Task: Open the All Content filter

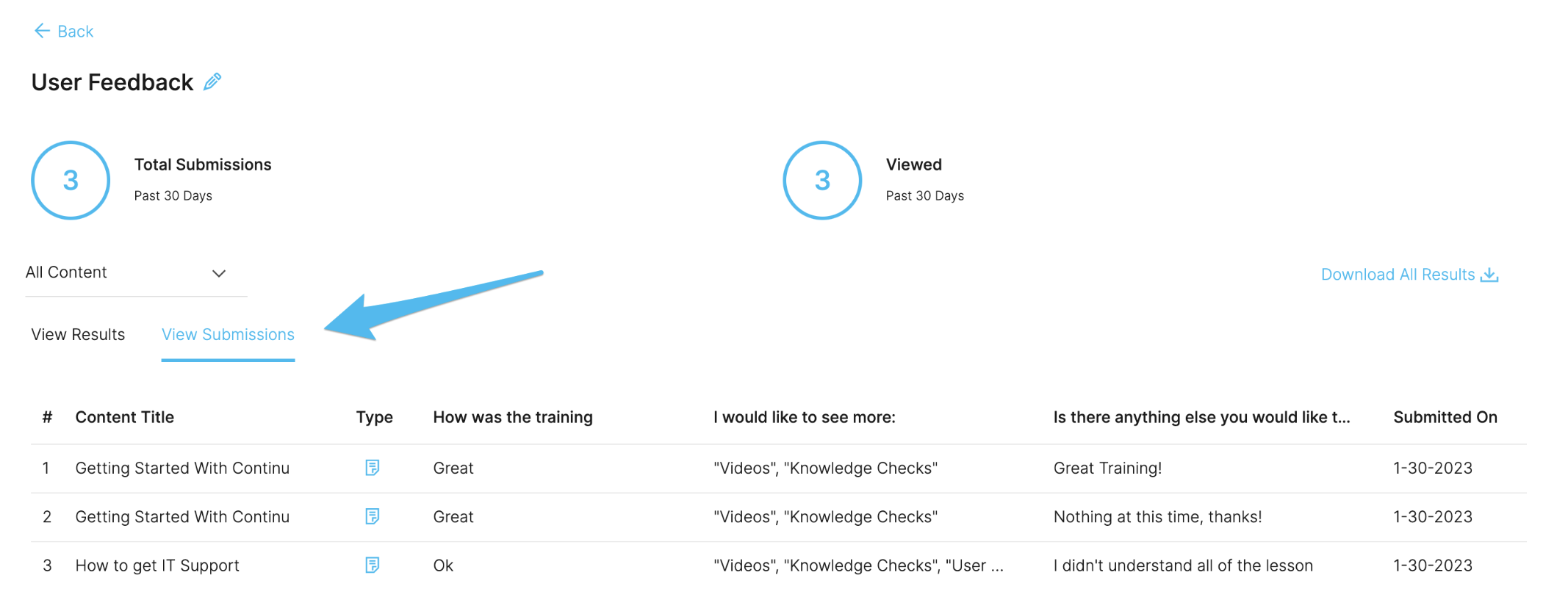Action: pyautogui.click(x=136, y=272)
